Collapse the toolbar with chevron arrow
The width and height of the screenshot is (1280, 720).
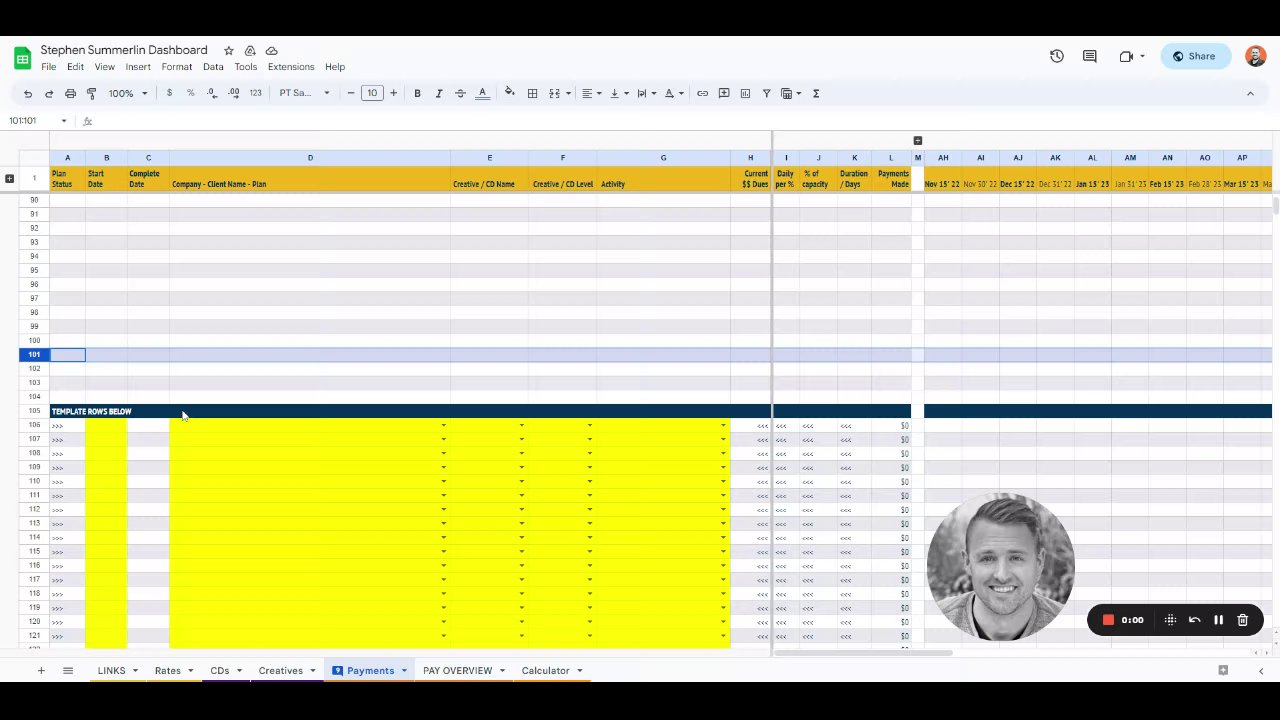pyautogui.click(x=1250, y=93)
